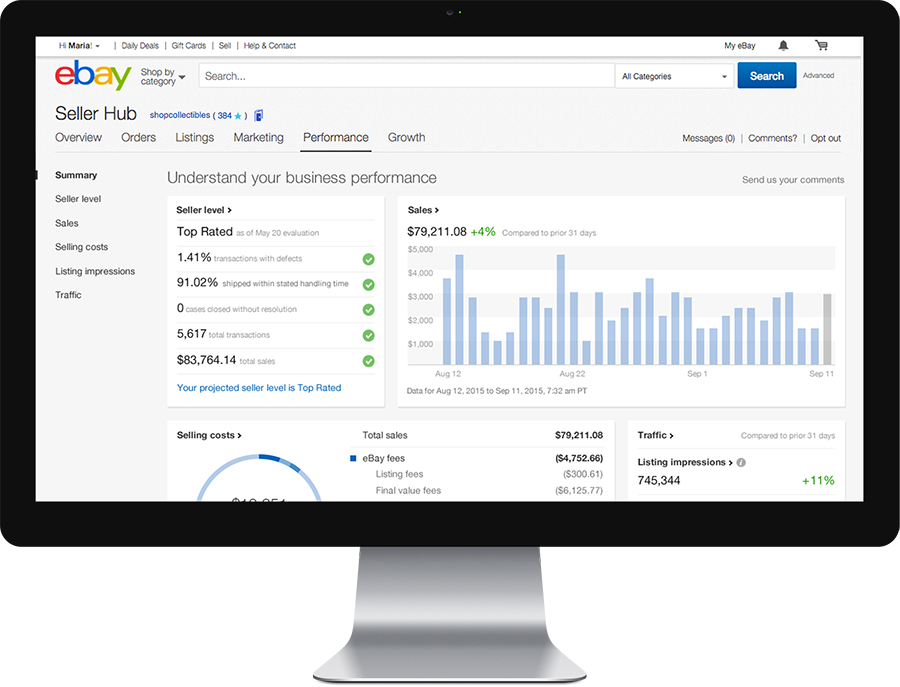Click the Final value fees row label
This screenshot has height=687, width=900.
click(408, 491)
